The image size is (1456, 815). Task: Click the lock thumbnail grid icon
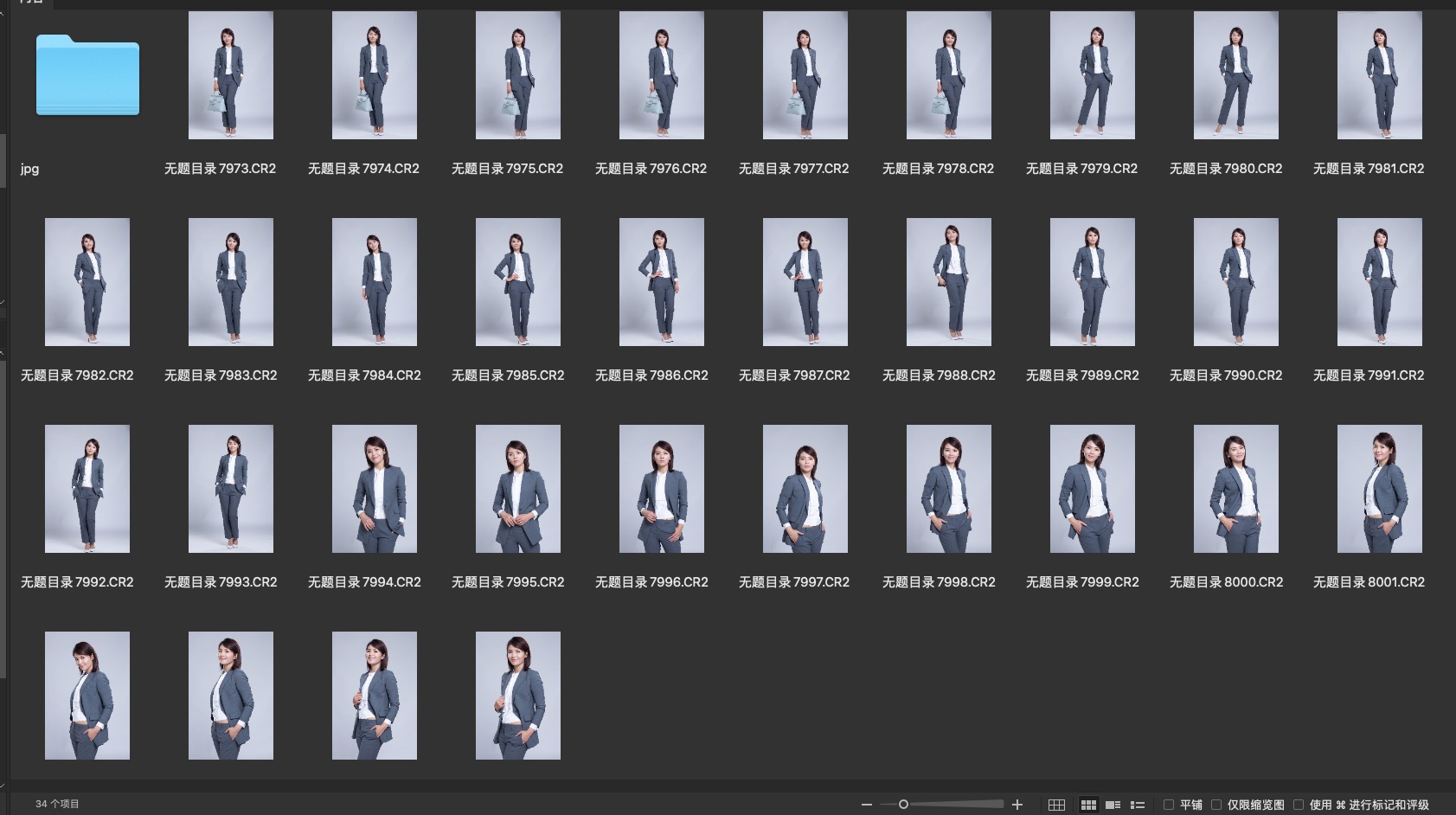point(1056,805)
